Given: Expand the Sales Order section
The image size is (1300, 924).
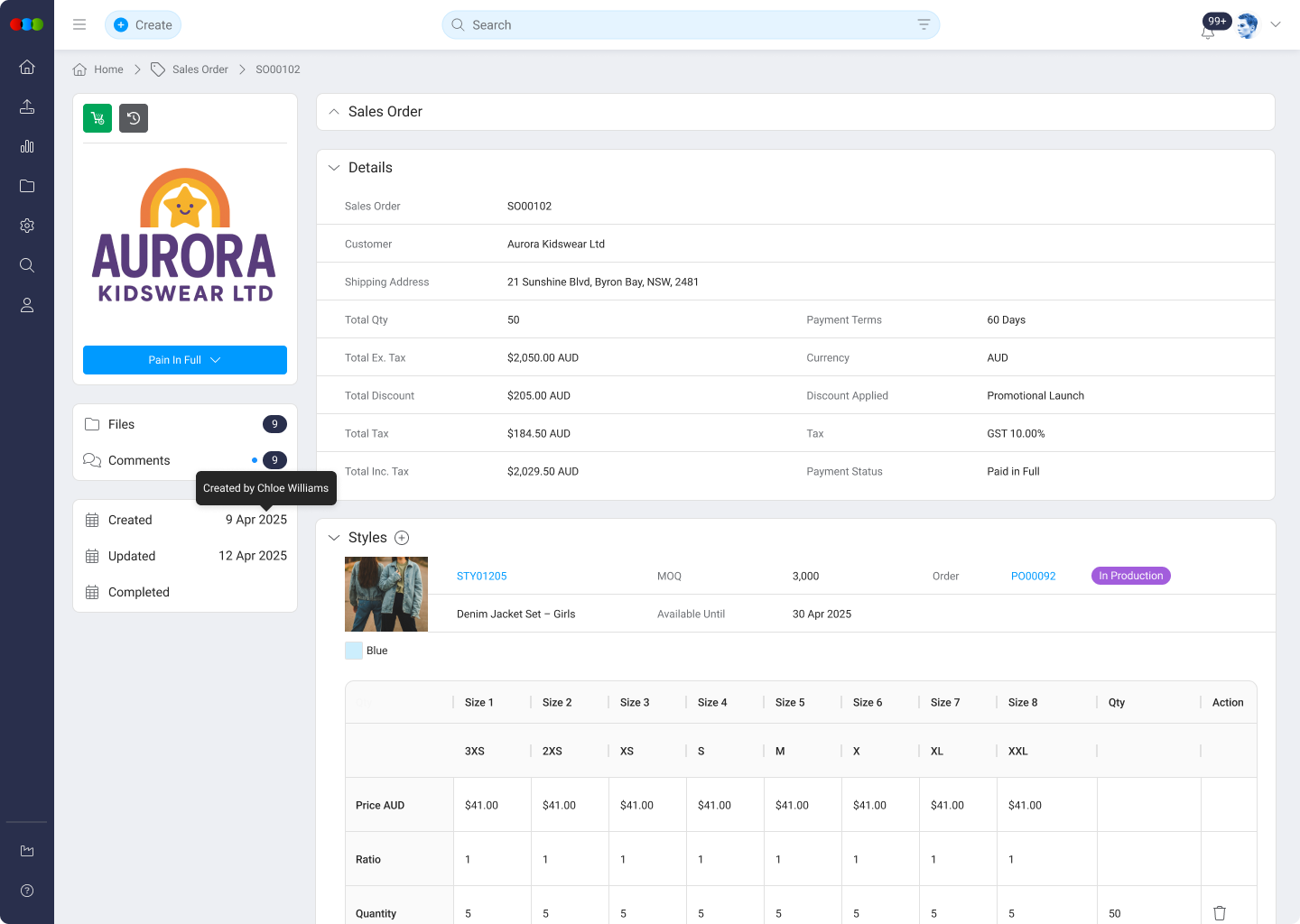Looking at the screenshot, I should coord(334,112).
